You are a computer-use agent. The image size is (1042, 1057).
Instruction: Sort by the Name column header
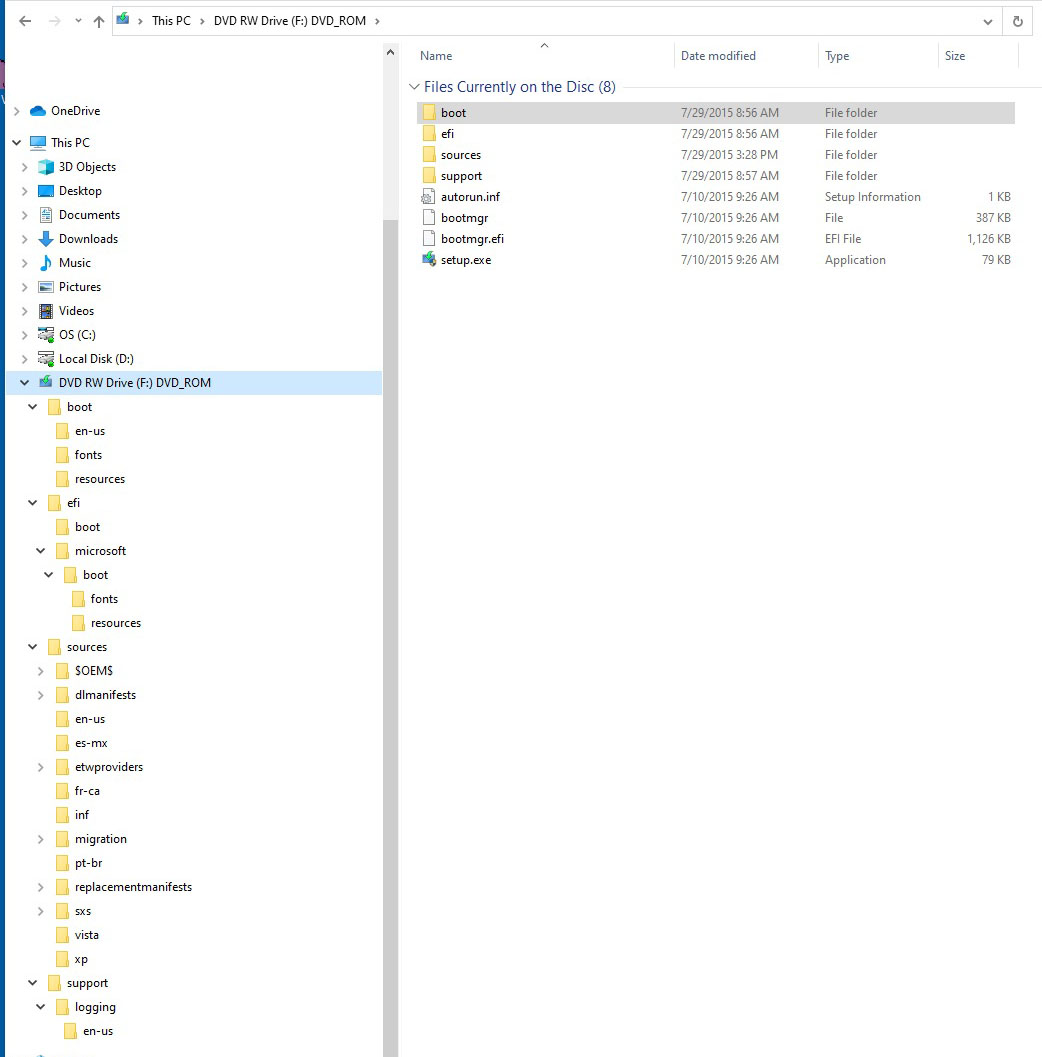[x=436, y=56]
